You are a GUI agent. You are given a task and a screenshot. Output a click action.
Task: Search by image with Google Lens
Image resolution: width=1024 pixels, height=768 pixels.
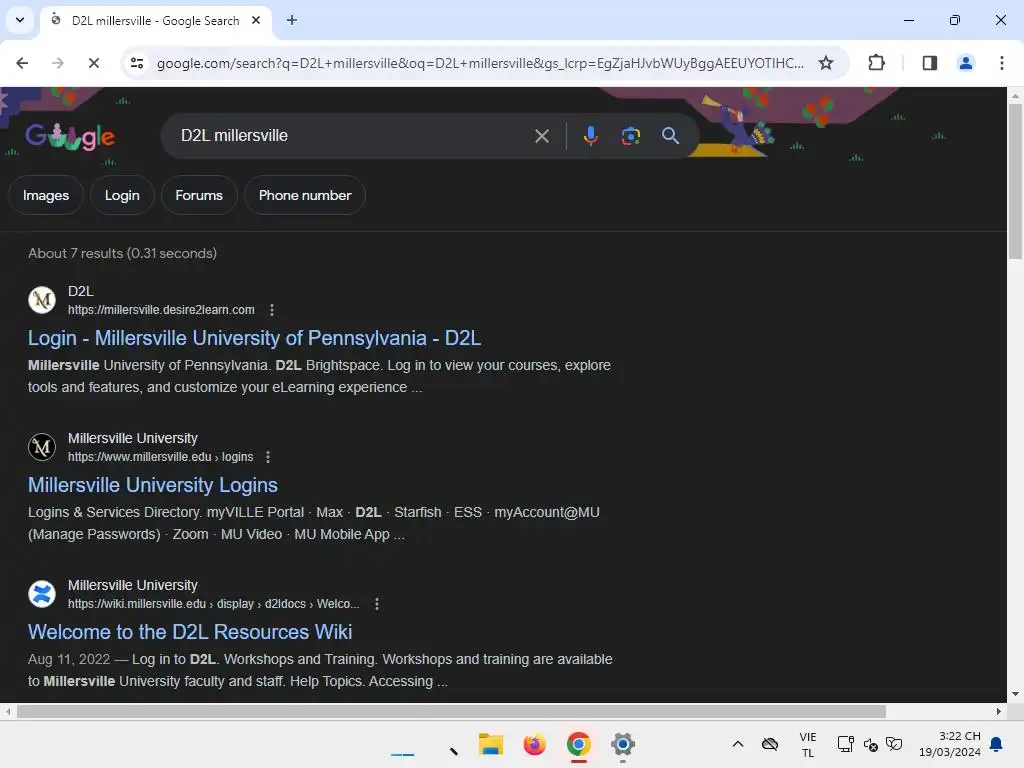(630, 136)
